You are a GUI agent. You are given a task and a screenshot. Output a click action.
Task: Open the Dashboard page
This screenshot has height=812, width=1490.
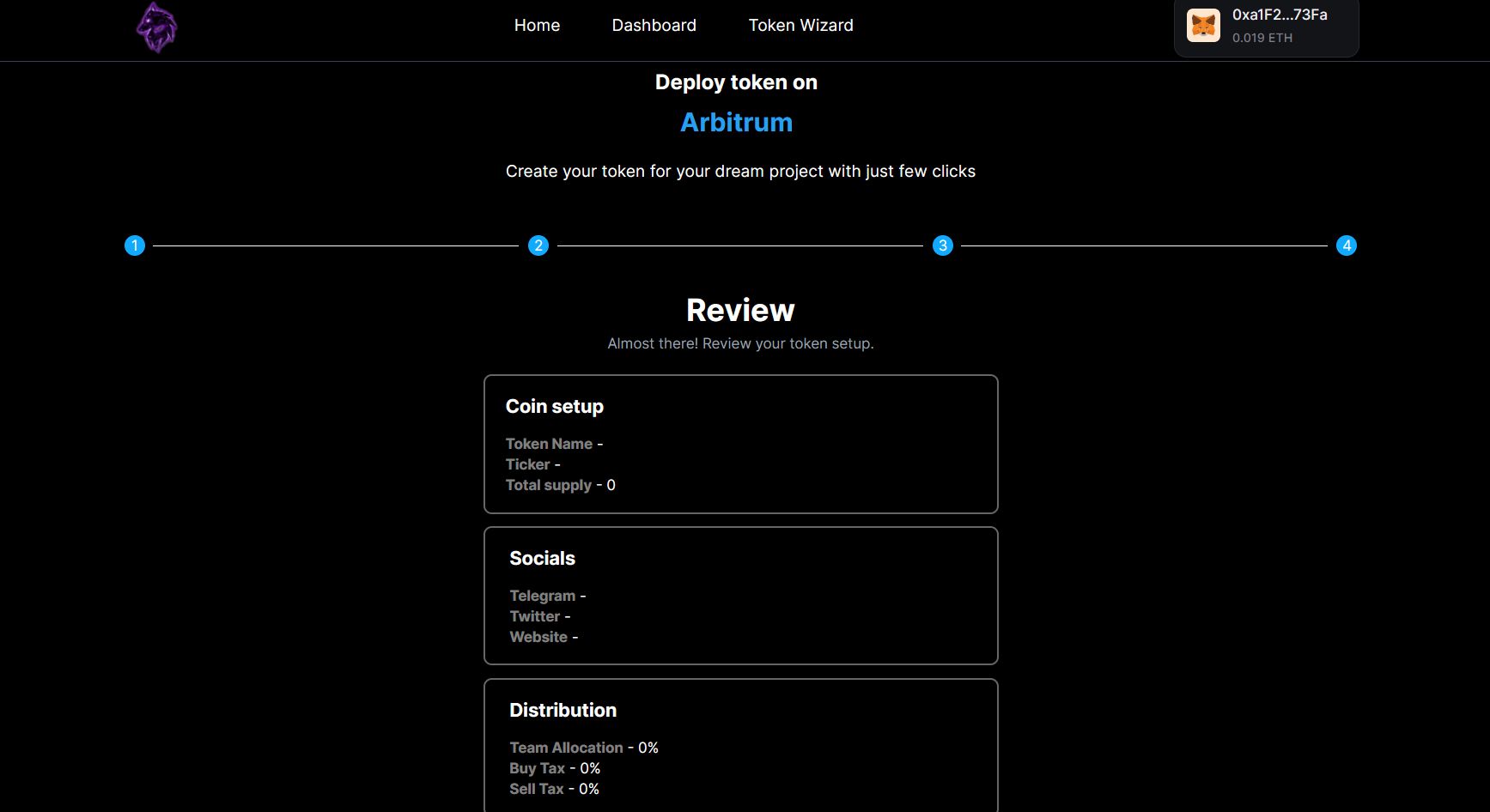point(654,26)
